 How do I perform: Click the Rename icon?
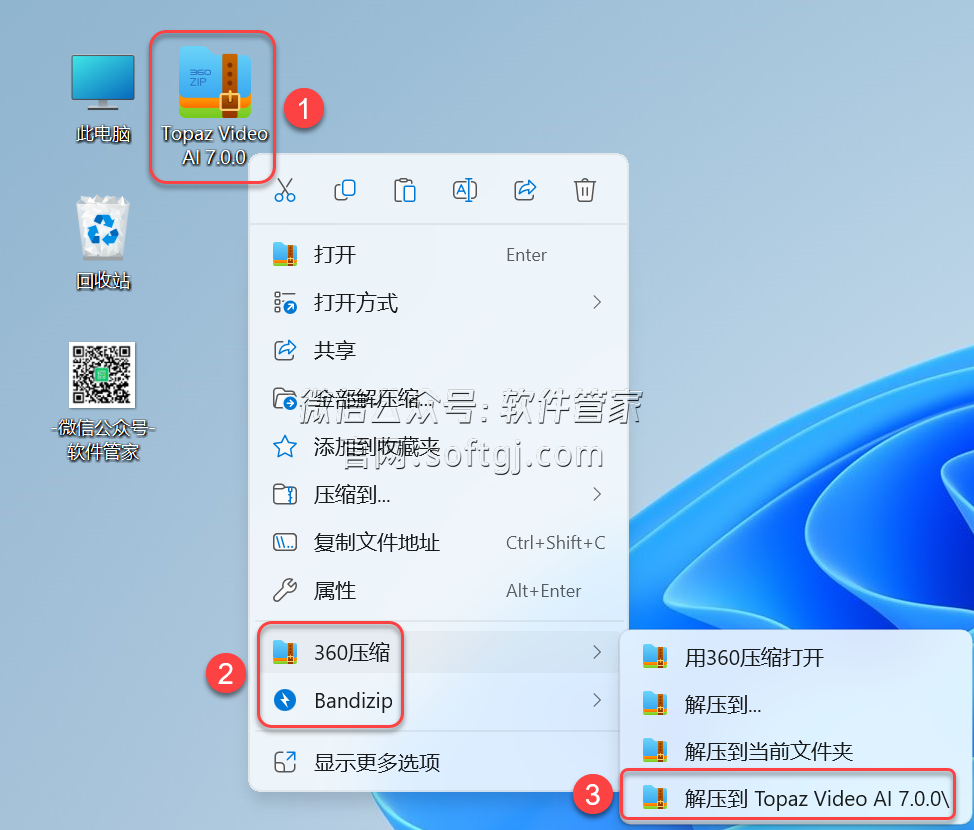tap(465, 189)
